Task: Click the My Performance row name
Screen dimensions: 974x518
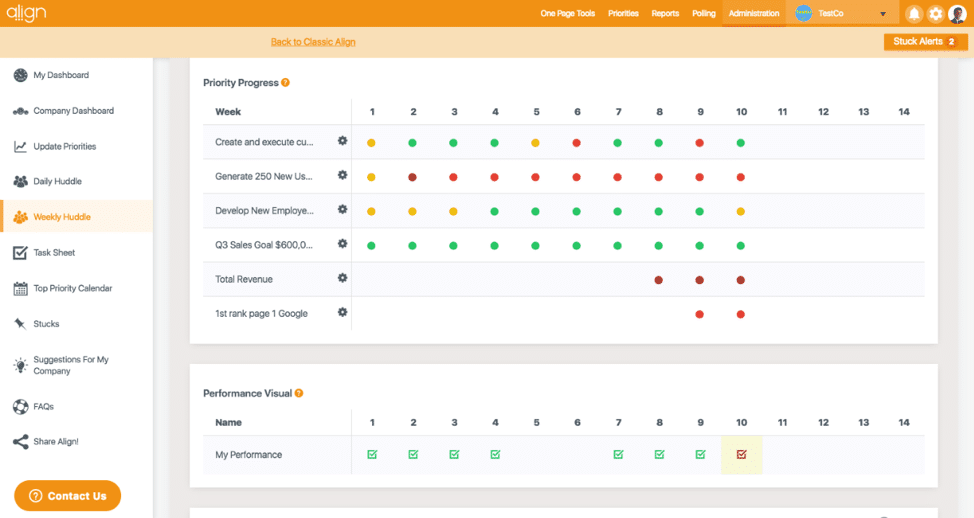Action: pos(248,455)
